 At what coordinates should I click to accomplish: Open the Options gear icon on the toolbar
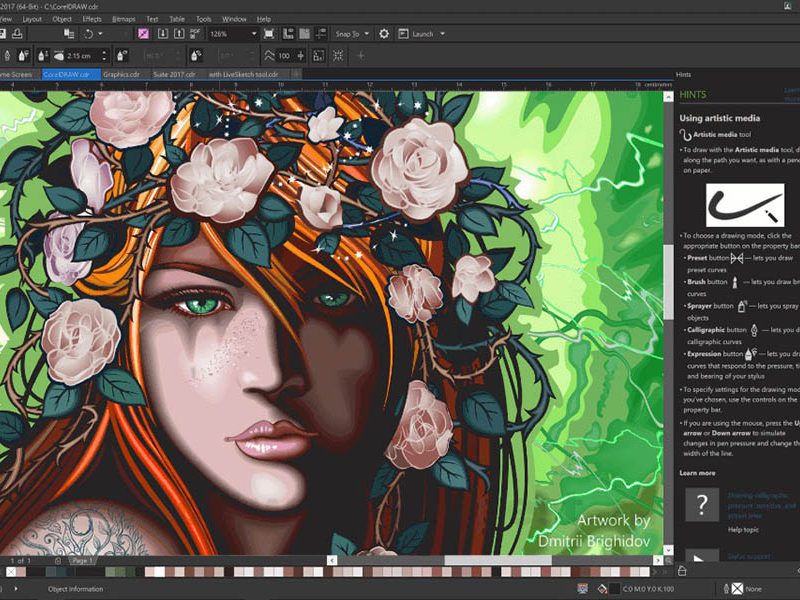point(382,33)
